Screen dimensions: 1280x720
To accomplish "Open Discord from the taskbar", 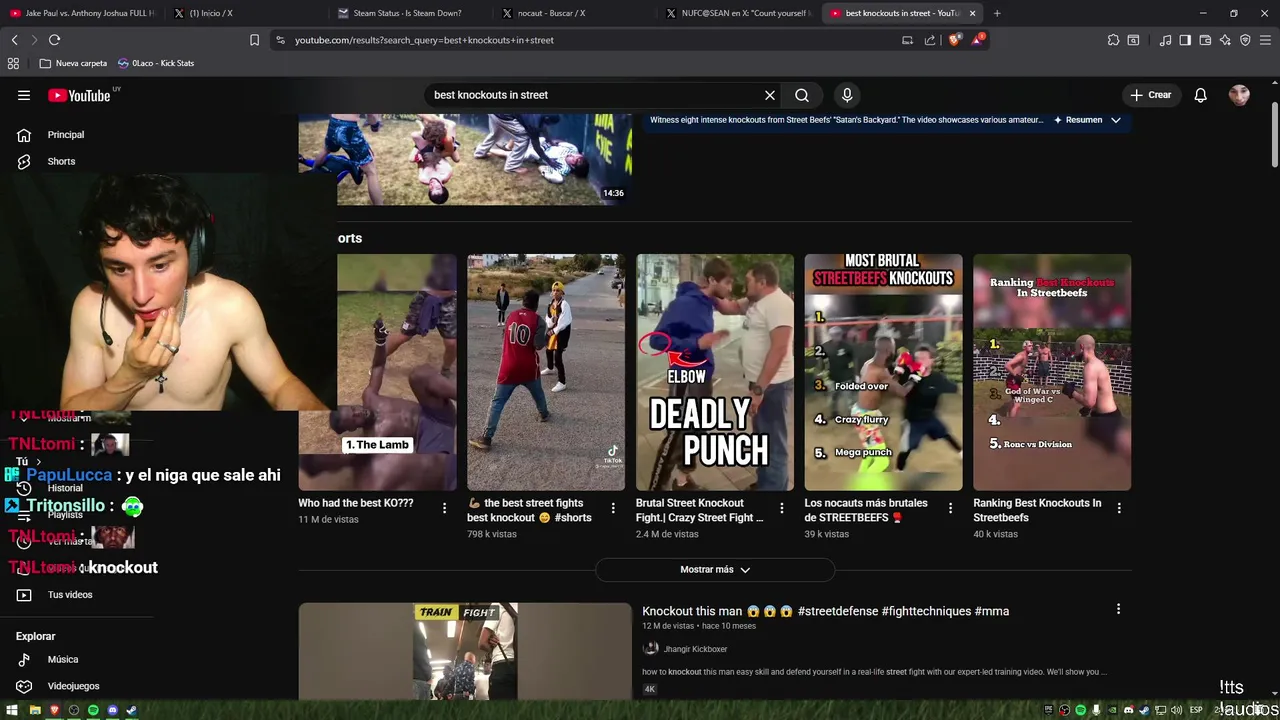I will point(112,710).
